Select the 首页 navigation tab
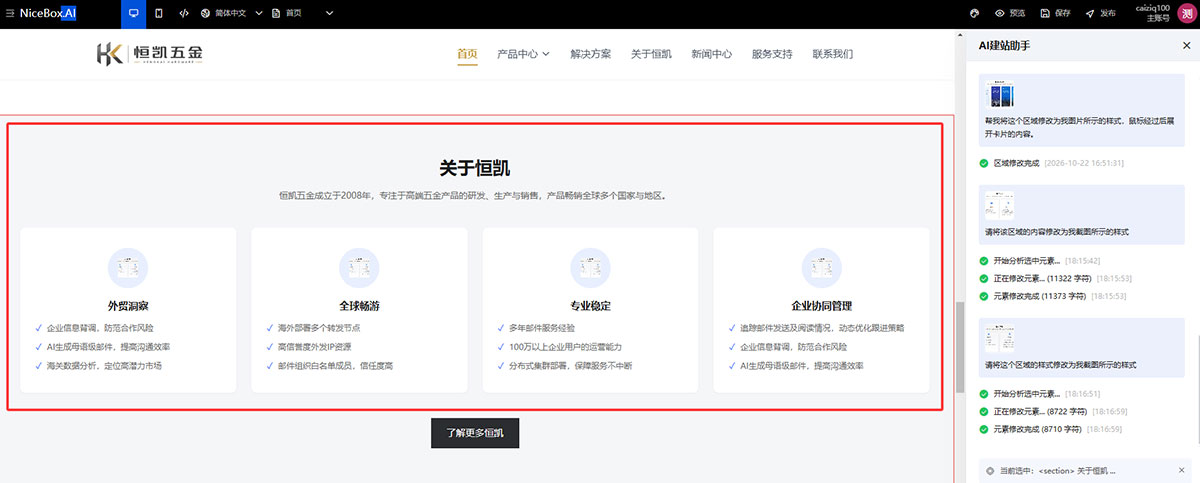 point(467,54)
